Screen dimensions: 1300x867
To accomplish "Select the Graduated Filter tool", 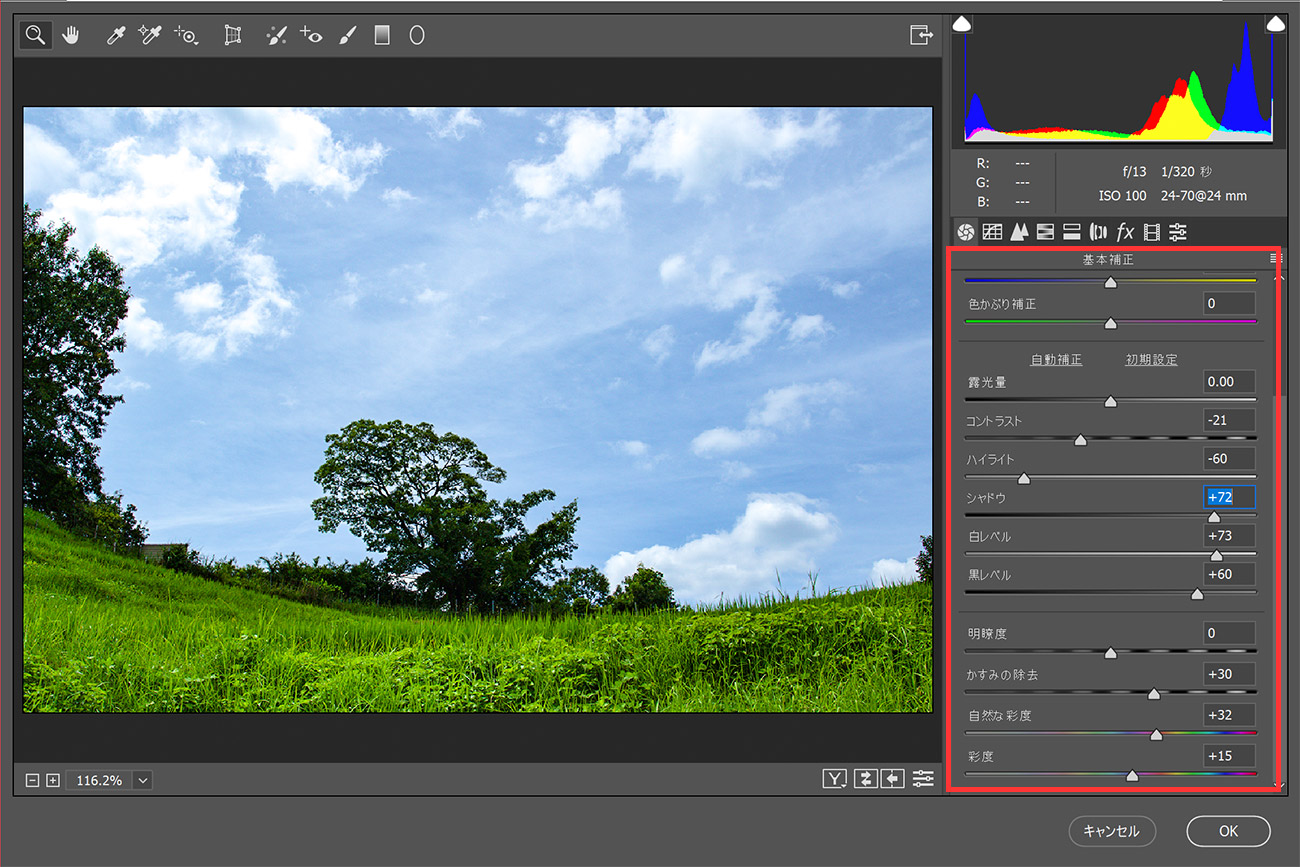I will click(x=382, y=35).
